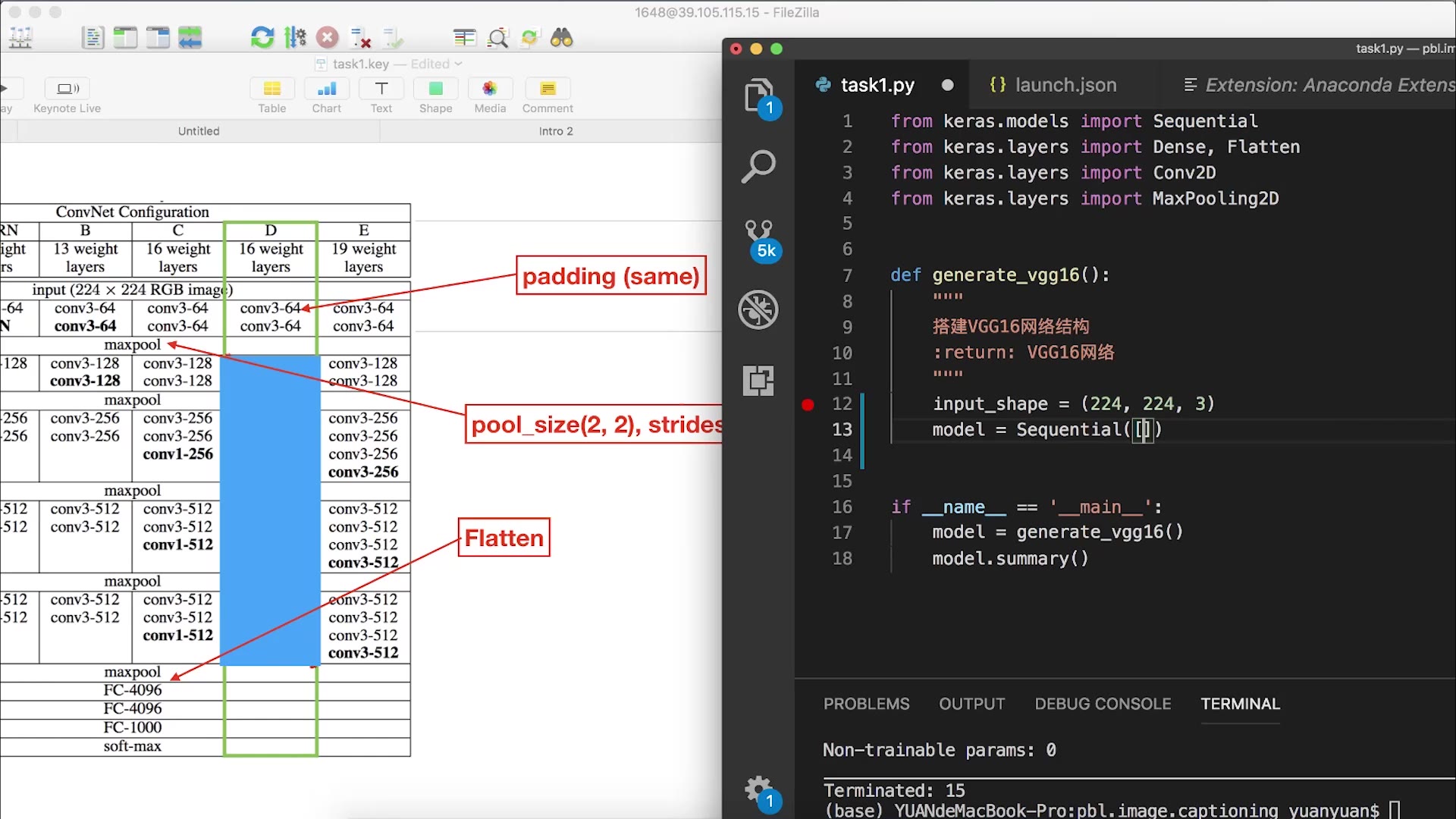1456x819 pixels.
Task: Click the red breakpoint dot on line 12
Action: coord(808,404)
